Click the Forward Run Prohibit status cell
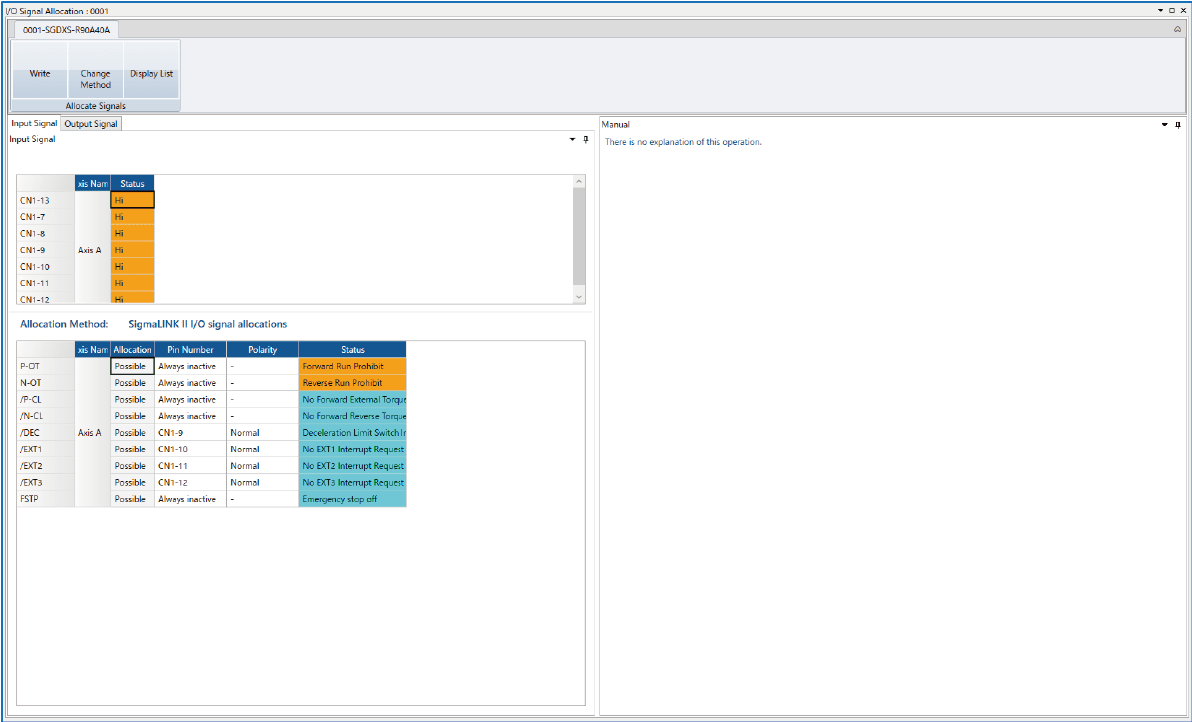This screenshot has width=1192, height=722. (x=352, y=367)
